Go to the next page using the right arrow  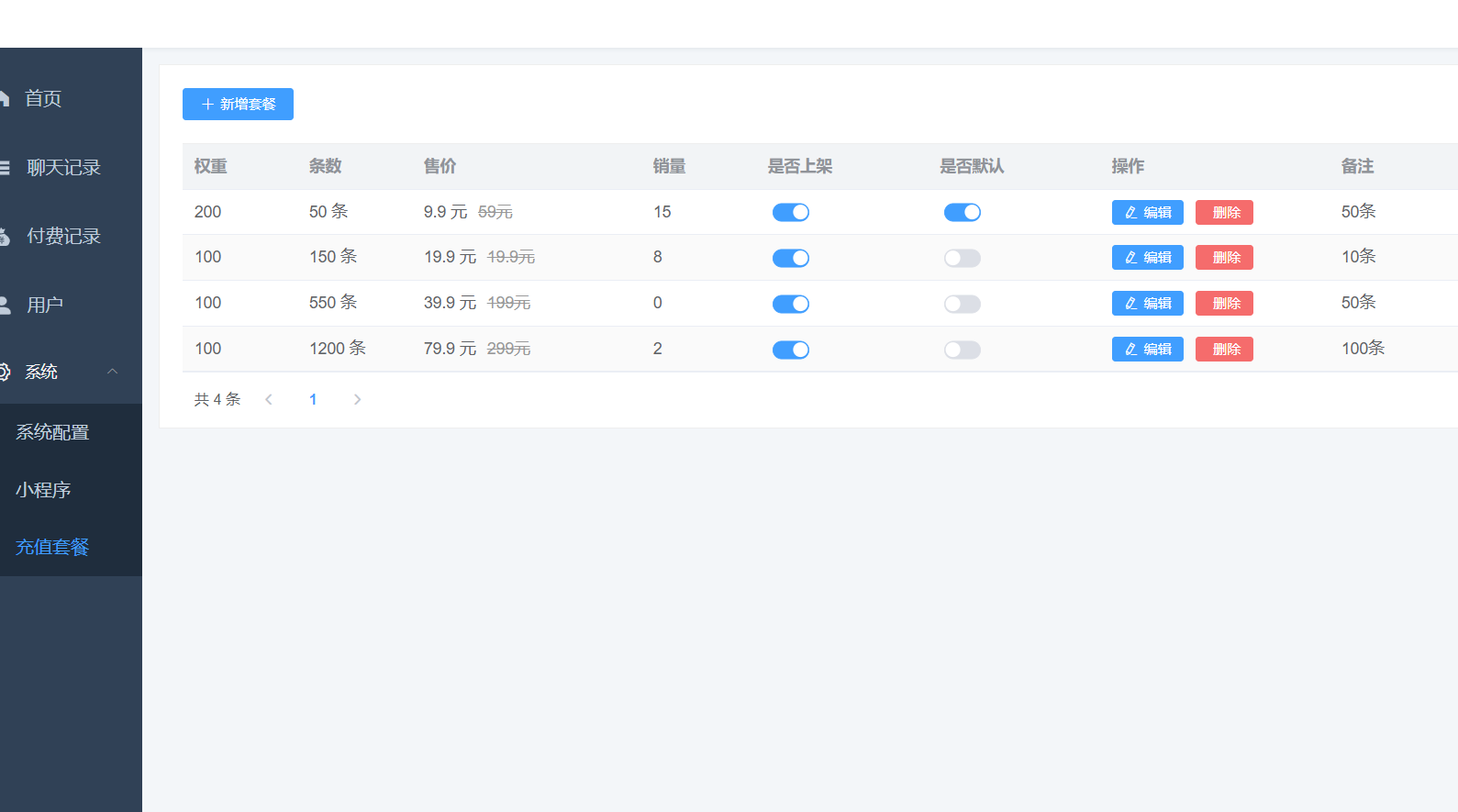pos(357,399)
